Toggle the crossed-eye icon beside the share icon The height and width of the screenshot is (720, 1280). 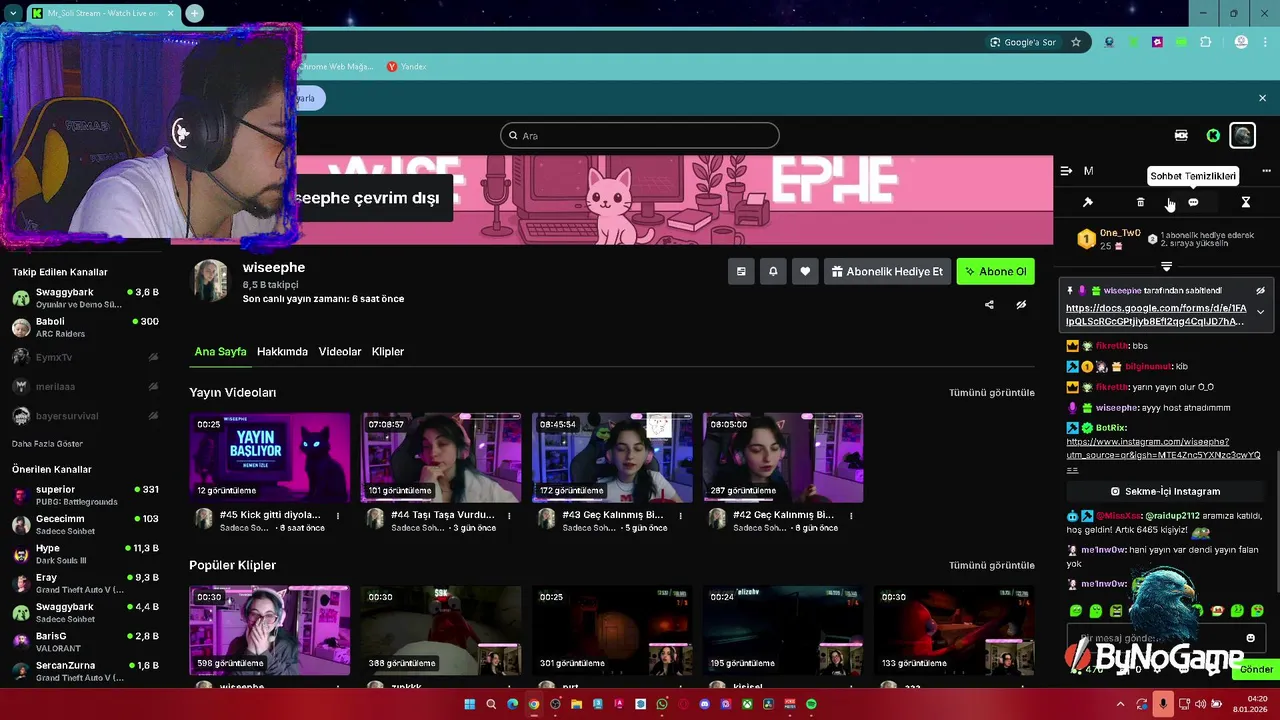1021,305
